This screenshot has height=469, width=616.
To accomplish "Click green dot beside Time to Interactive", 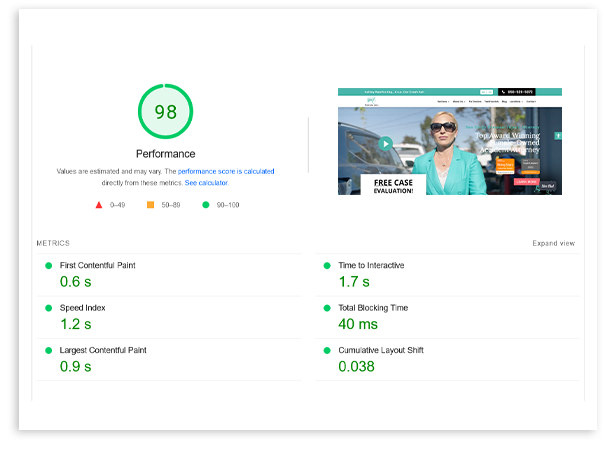I will [x=327, y=266].
